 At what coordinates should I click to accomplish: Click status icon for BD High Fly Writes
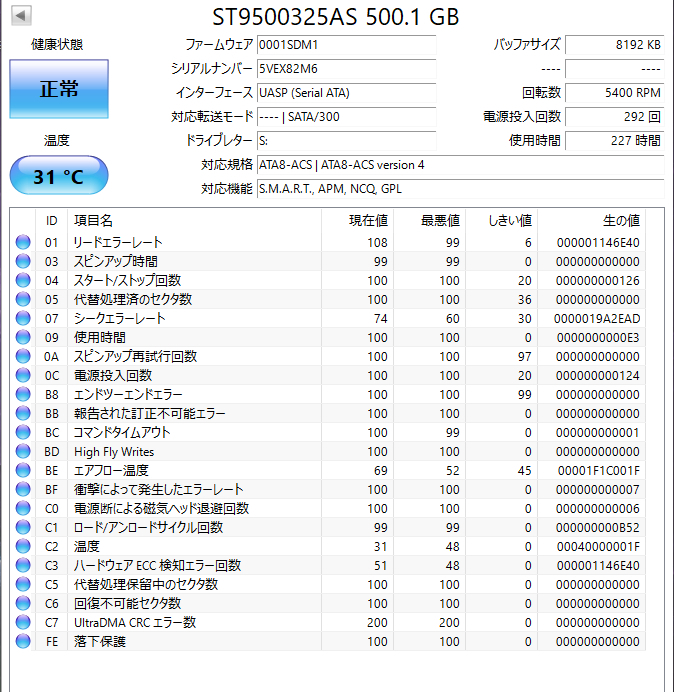pos(23,451)
